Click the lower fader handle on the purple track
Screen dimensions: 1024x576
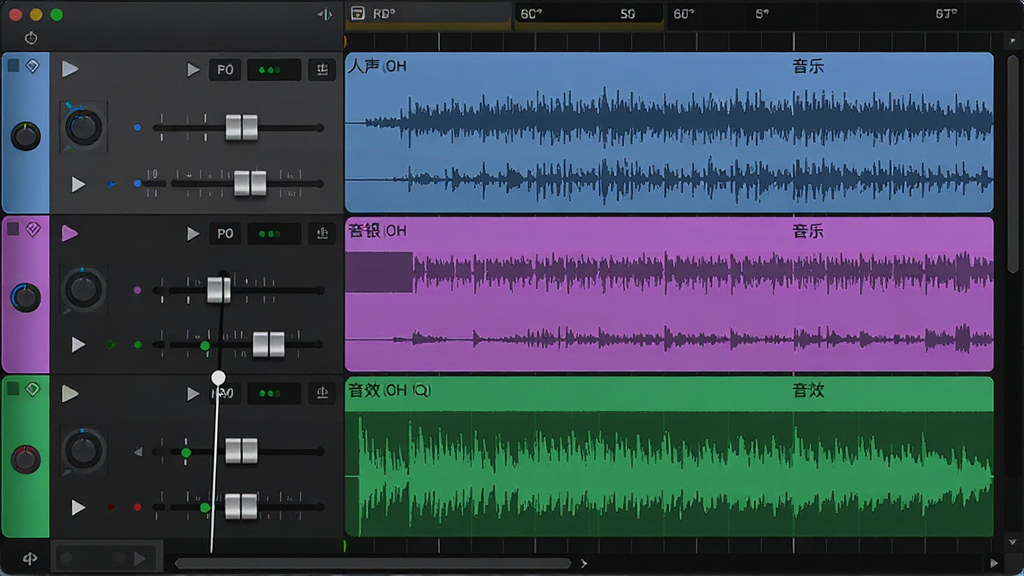(x=268, y=344)
